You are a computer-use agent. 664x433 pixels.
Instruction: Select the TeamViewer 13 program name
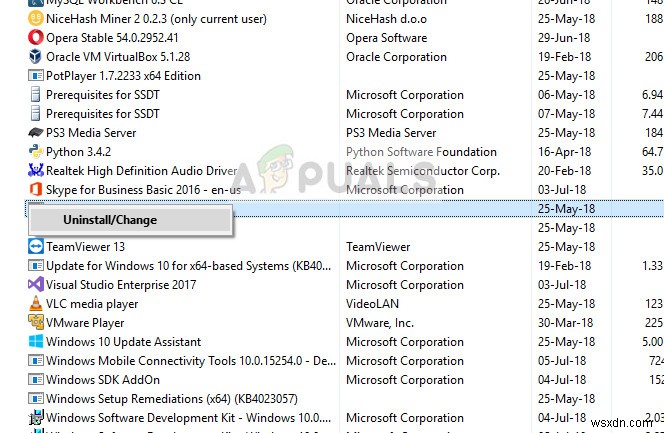[86, 247]
